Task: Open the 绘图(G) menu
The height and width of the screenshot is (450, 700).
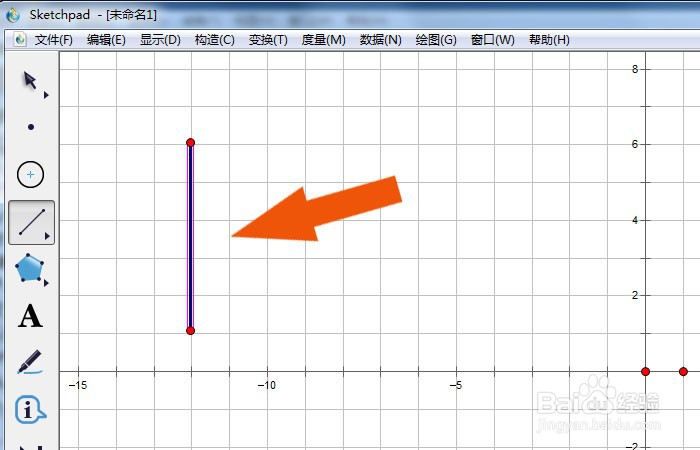Action: coord(436,40)
